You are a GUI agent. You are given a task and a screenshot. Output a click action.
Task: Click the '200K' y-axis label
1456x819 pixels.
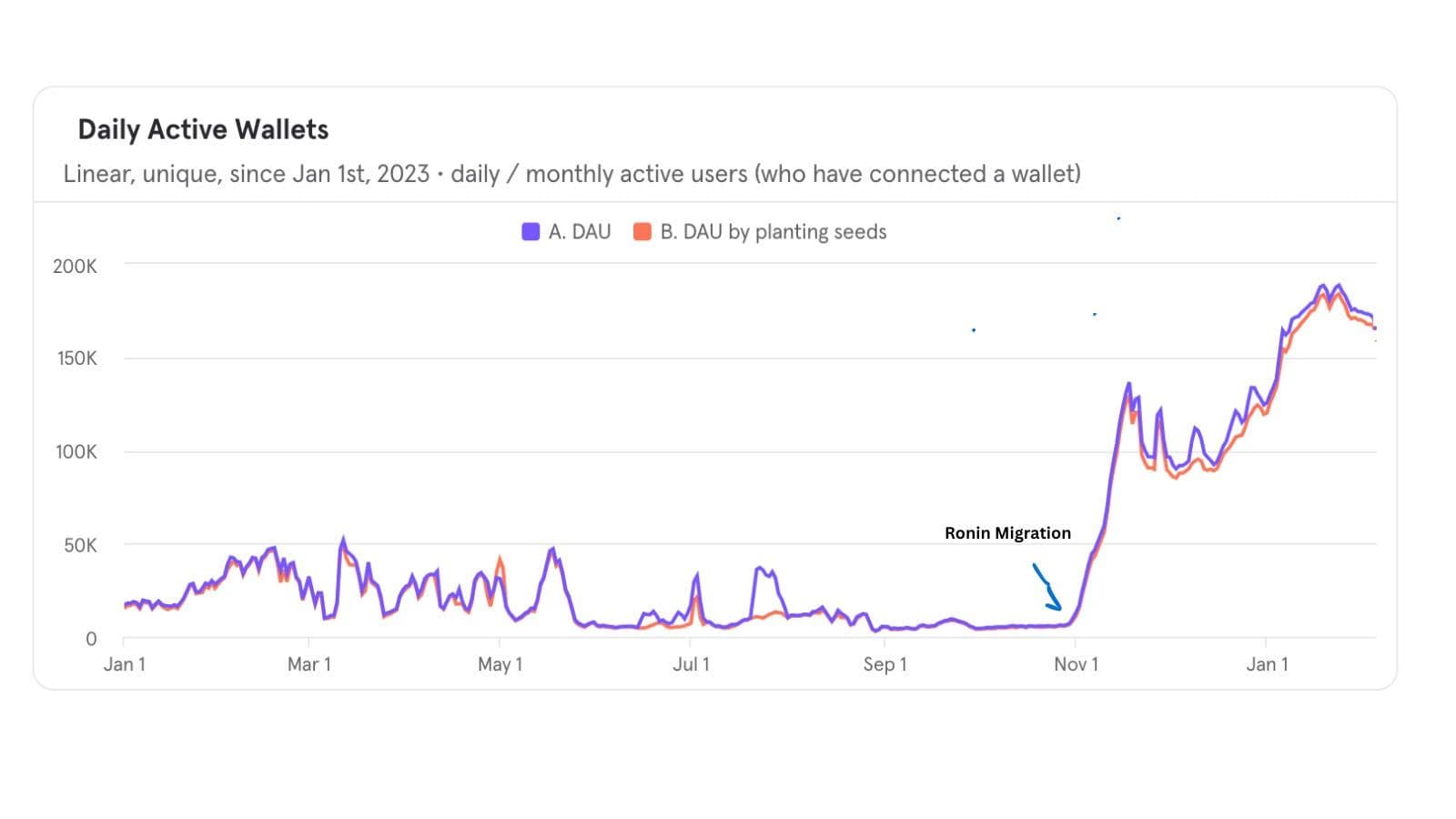click(75, 267)
